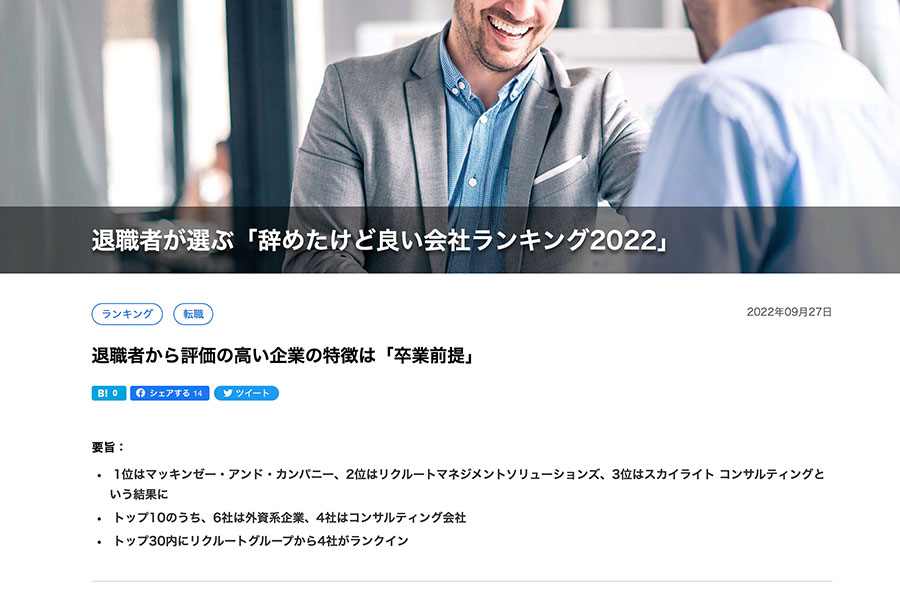Click the Twitter bird icon
Viewport: 900px width, 600px height.
228,393
